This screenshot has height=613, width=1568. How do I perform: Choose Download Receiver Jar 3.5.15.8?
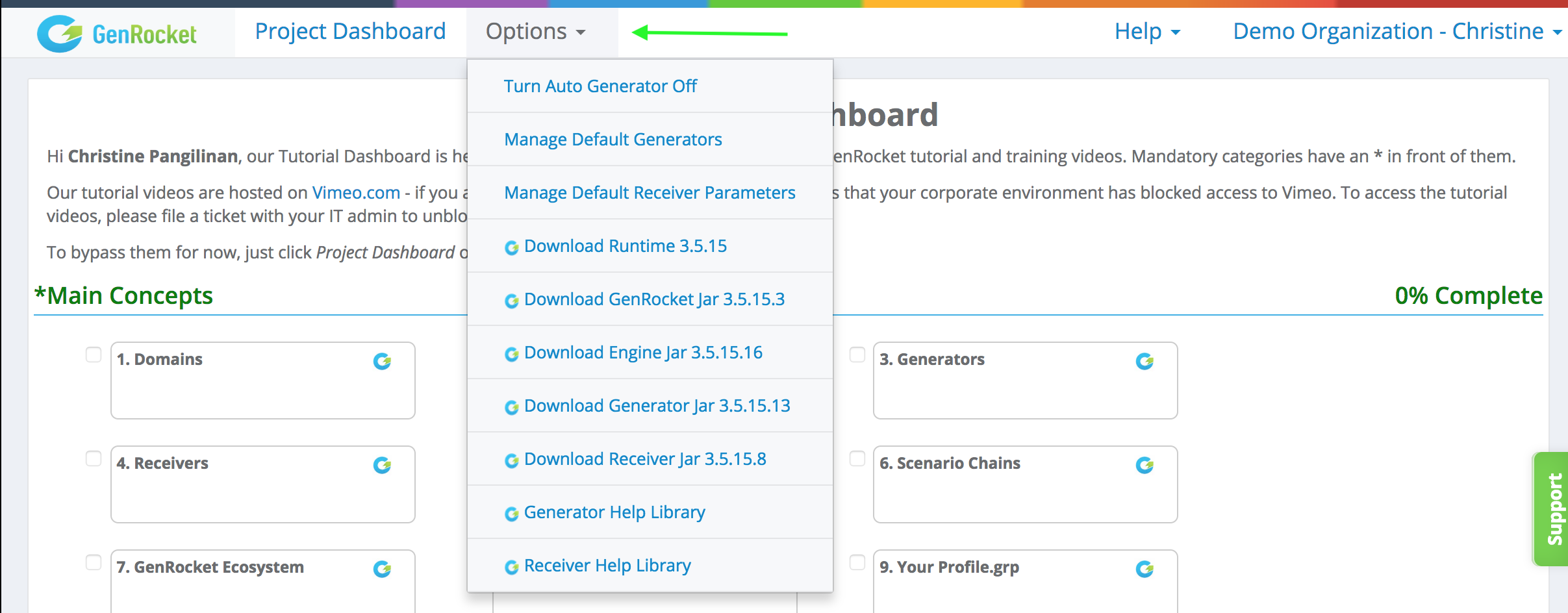(650, 458)
